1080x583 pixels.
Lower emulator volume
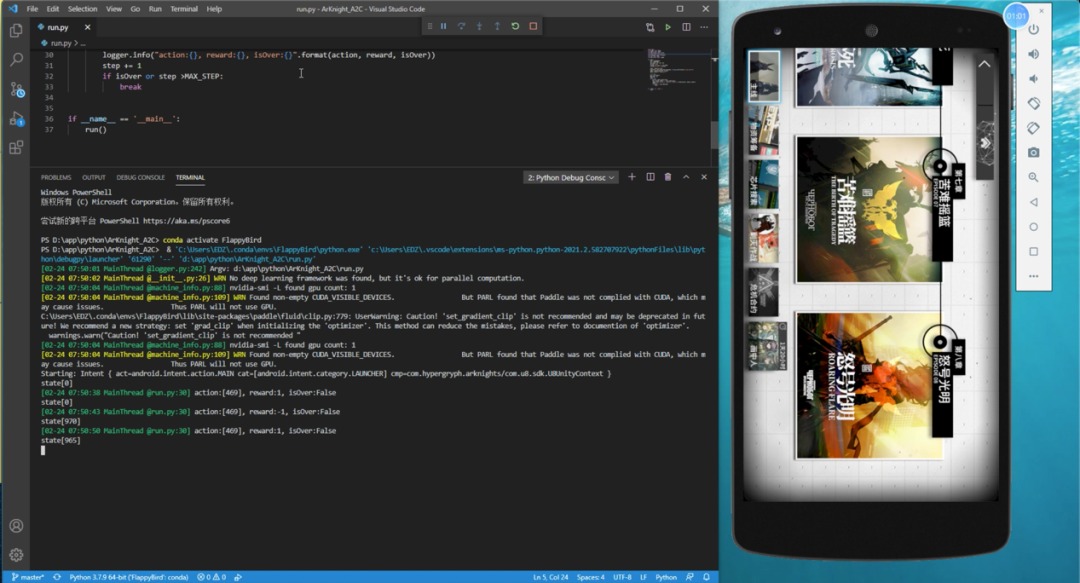coord(1033,79)
